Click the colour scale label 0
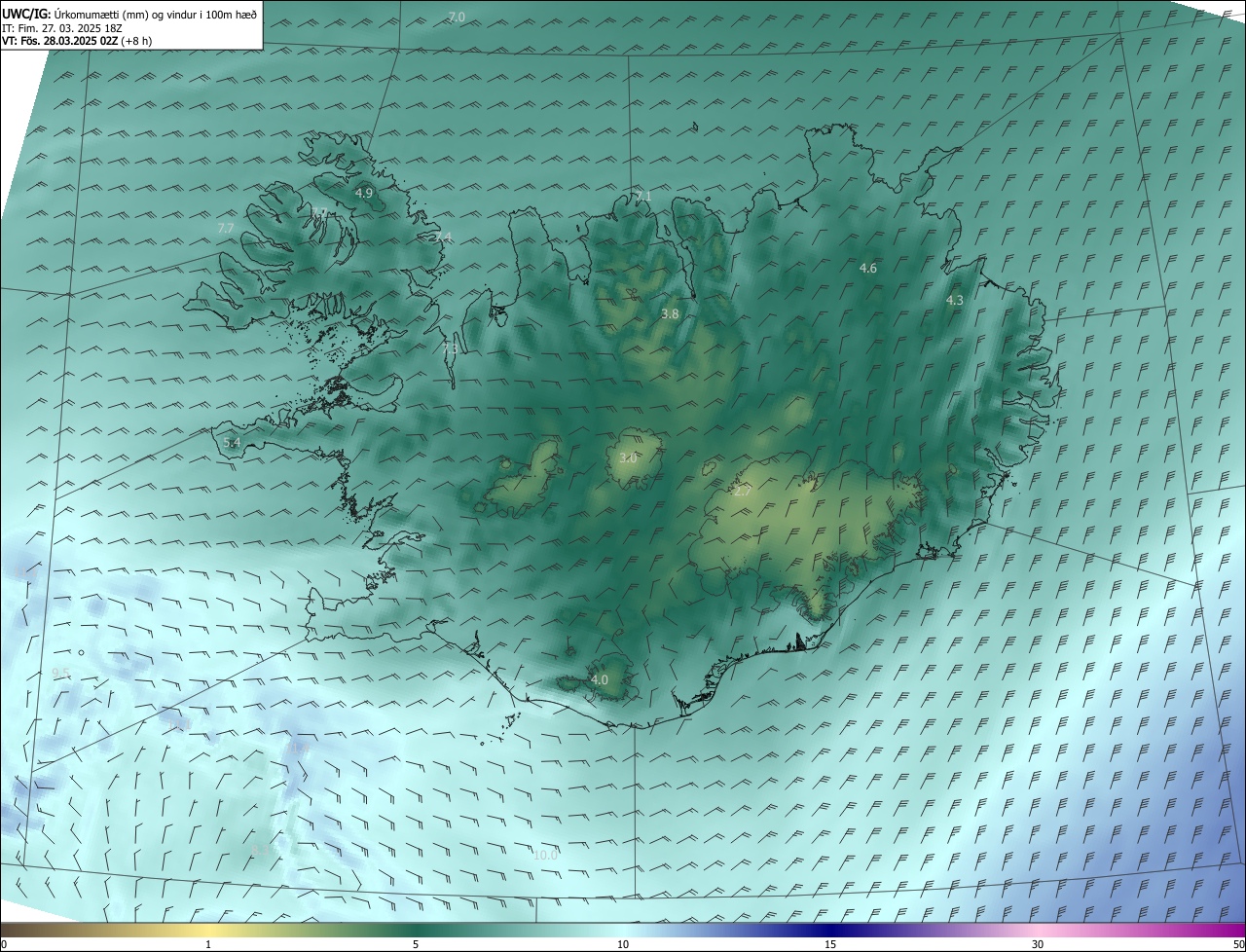Image resolution: width=1246 pixels, height=952 pixels. 4,944
